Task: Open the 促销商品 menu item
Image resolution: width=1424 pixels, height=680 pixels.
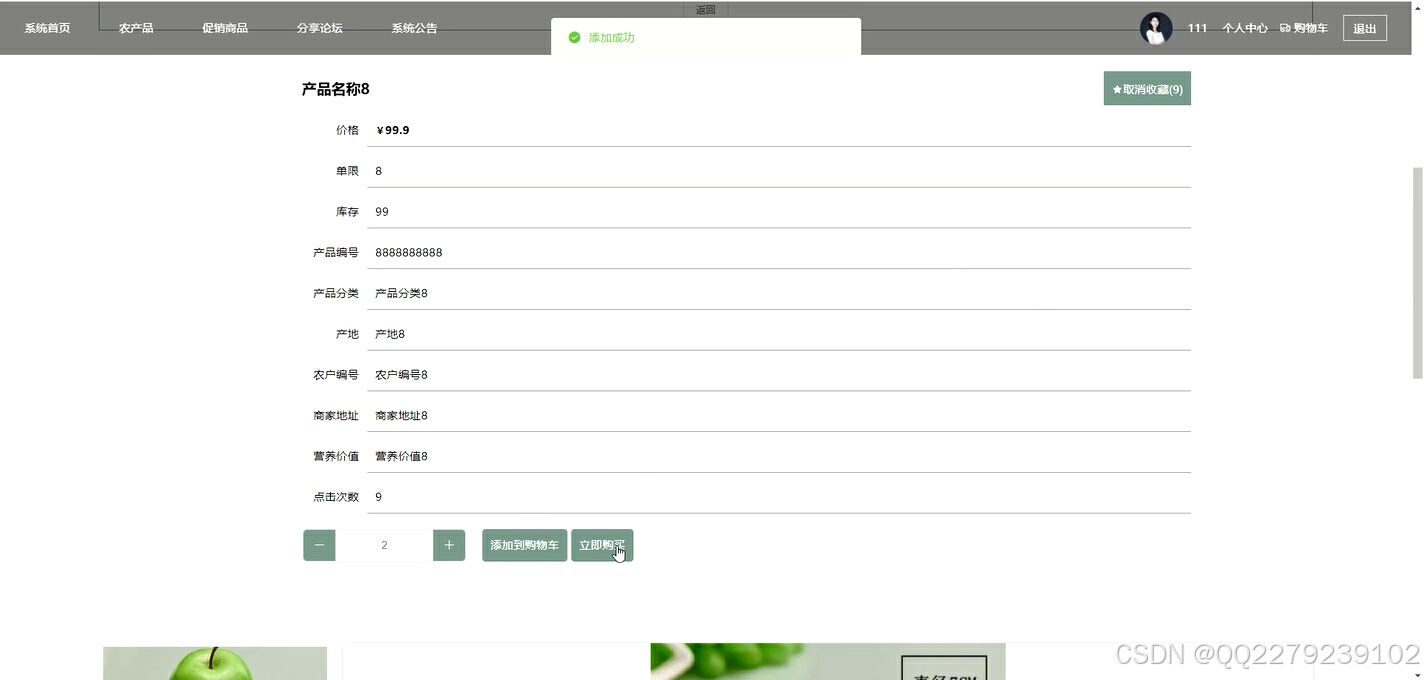Action: [225, 28]
